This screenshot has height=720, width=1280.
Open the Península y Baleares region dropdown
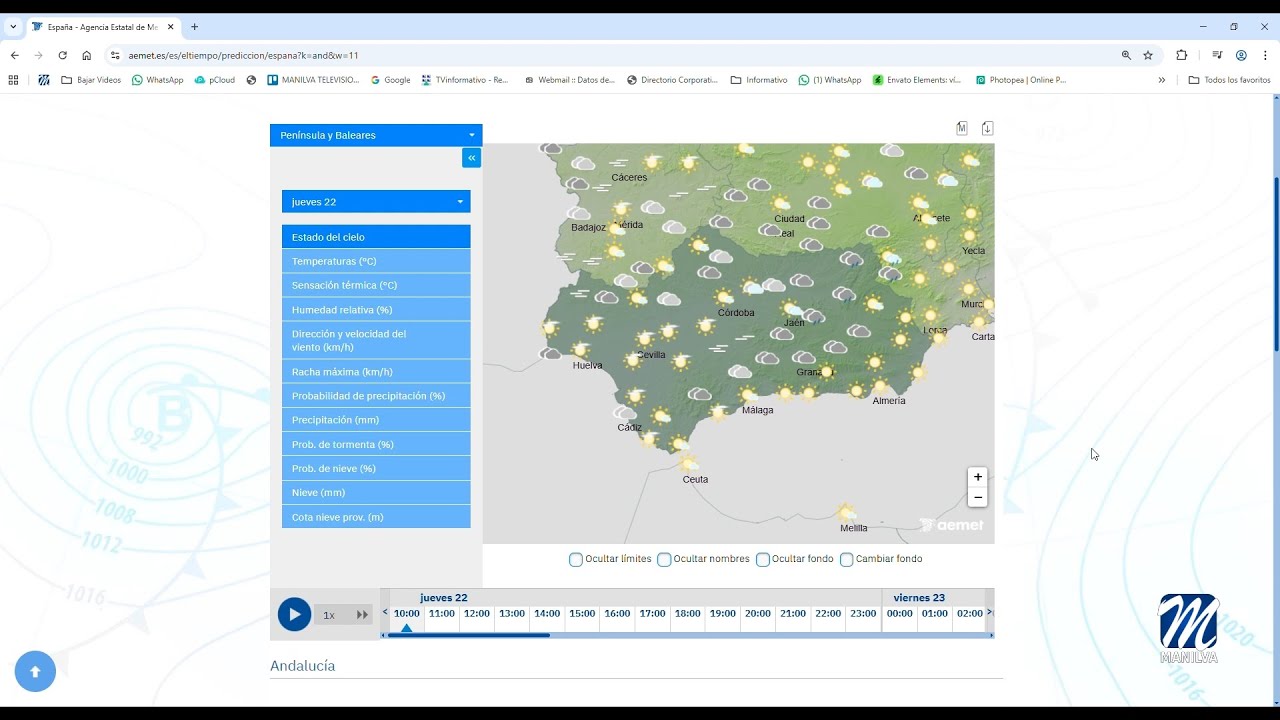376,135
